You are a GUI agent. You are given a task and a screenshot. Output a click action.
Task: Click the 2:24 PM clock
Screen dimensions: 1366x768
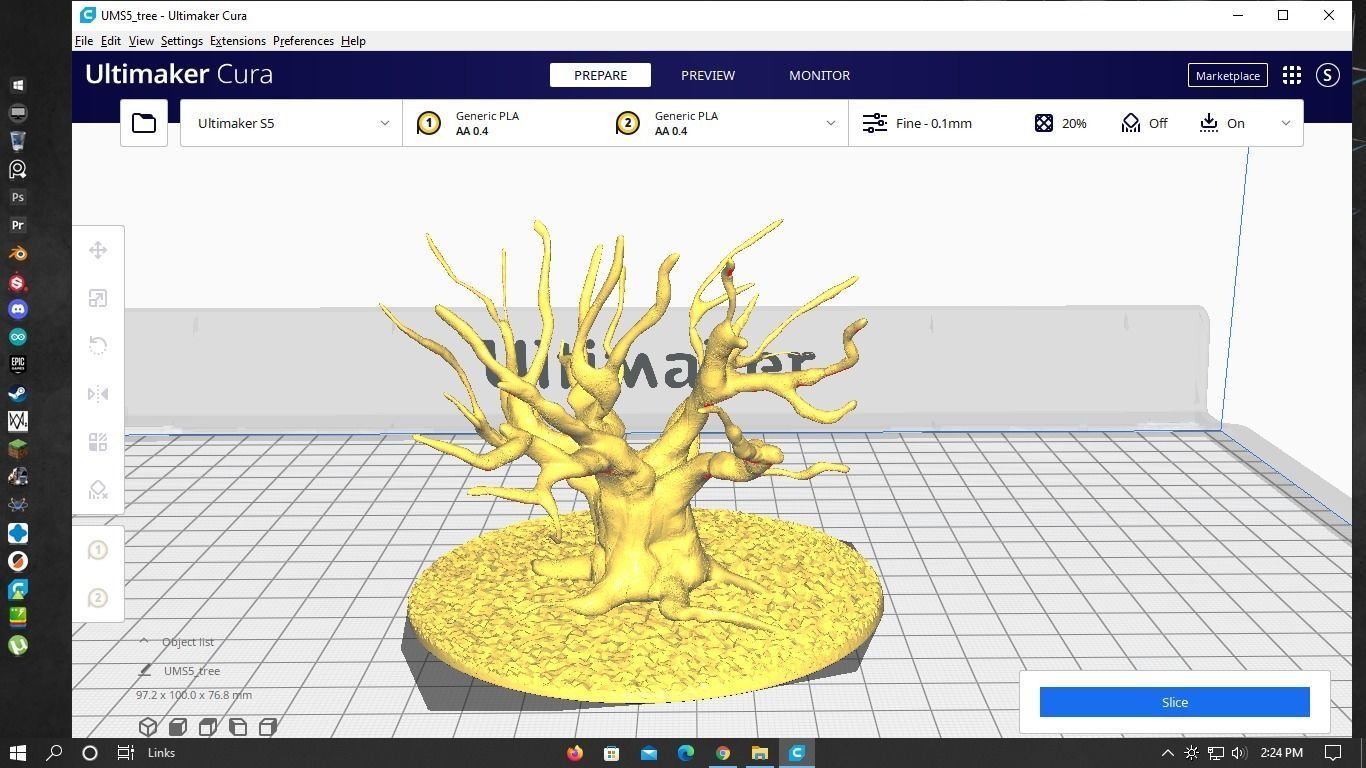click(1281, 753)
